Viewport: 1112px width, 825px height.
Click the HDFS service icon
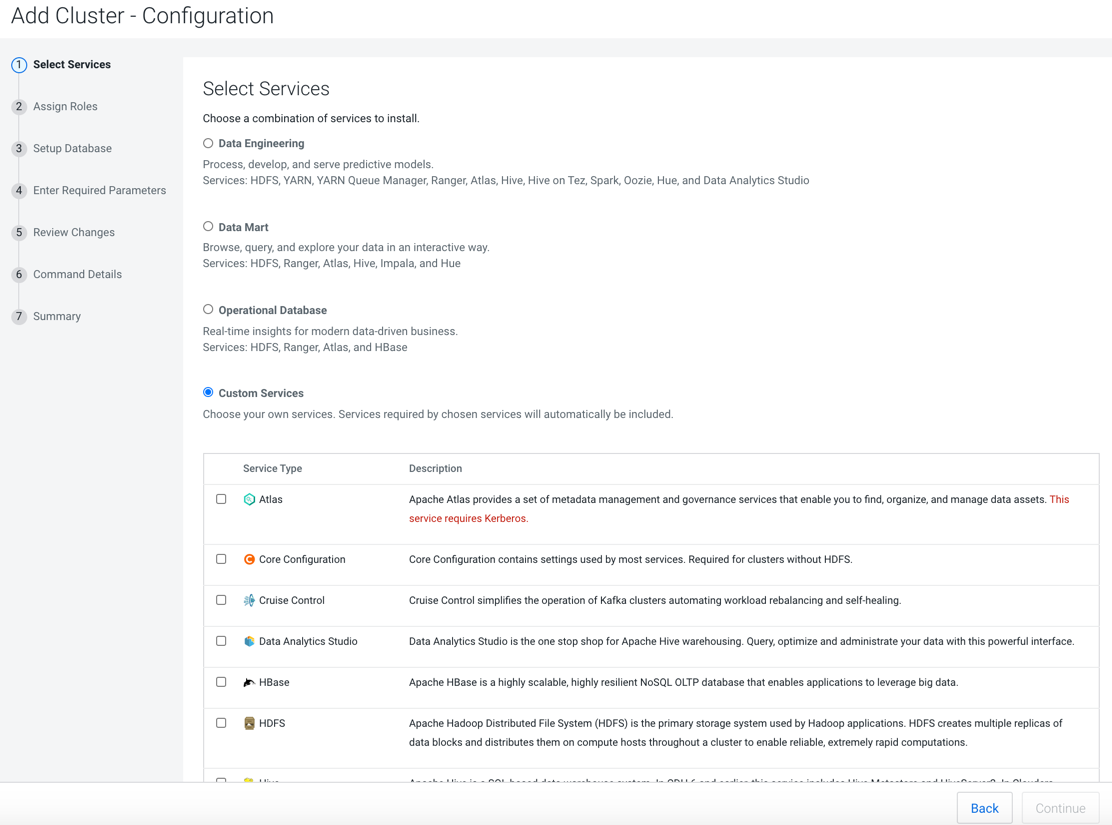click(249, 724)
